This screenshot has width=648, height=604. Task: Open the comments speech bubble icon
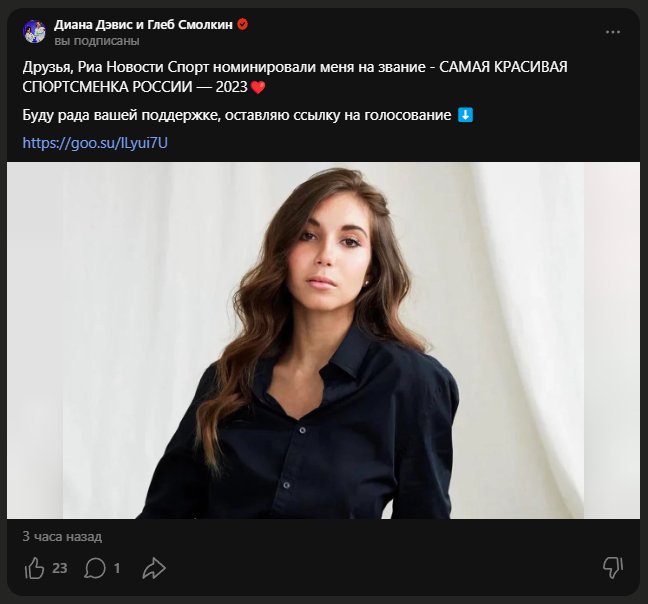(x=95, y=568)
